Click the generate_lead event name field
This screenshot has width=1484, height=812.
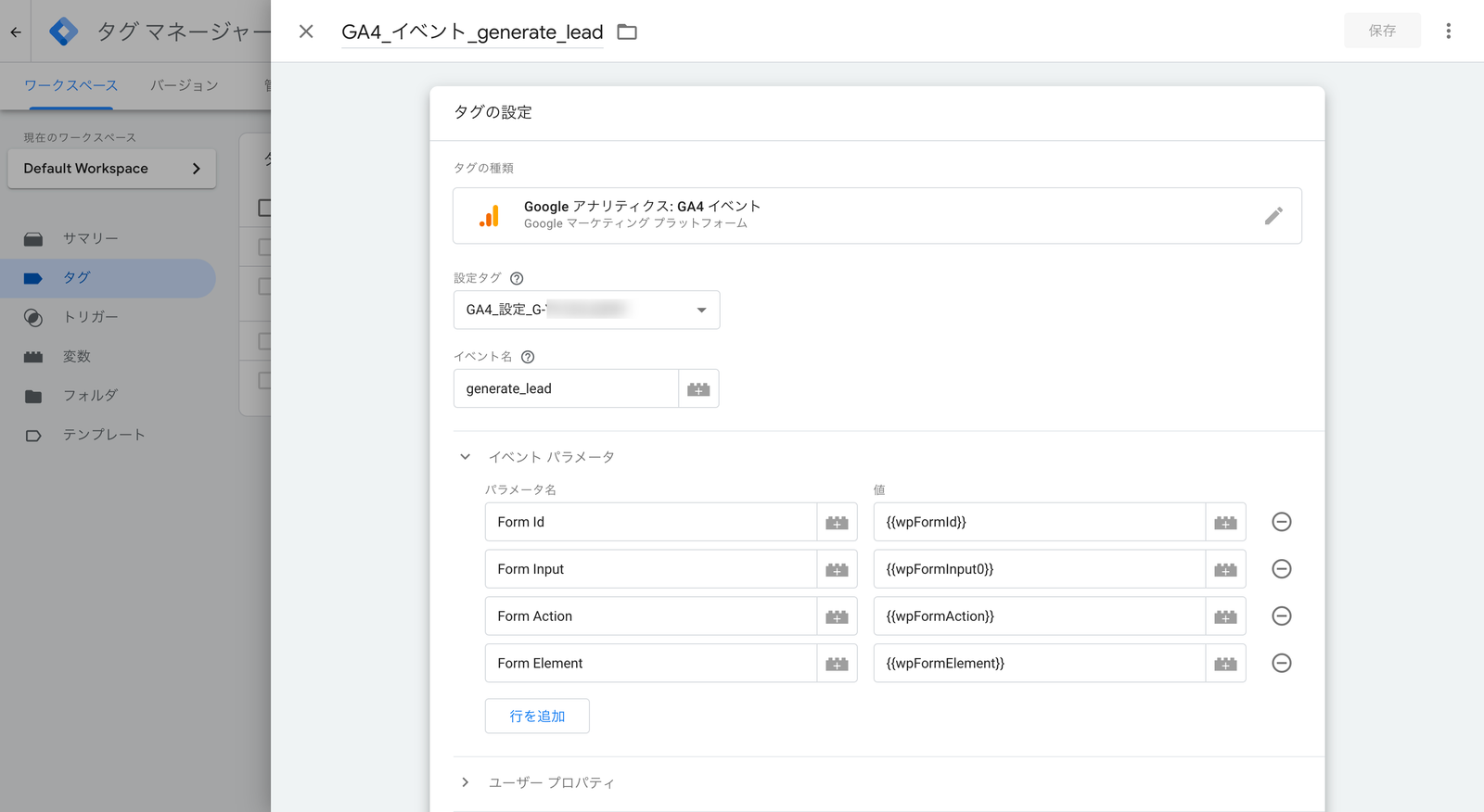pyautogui.click(x=566, y=388)
